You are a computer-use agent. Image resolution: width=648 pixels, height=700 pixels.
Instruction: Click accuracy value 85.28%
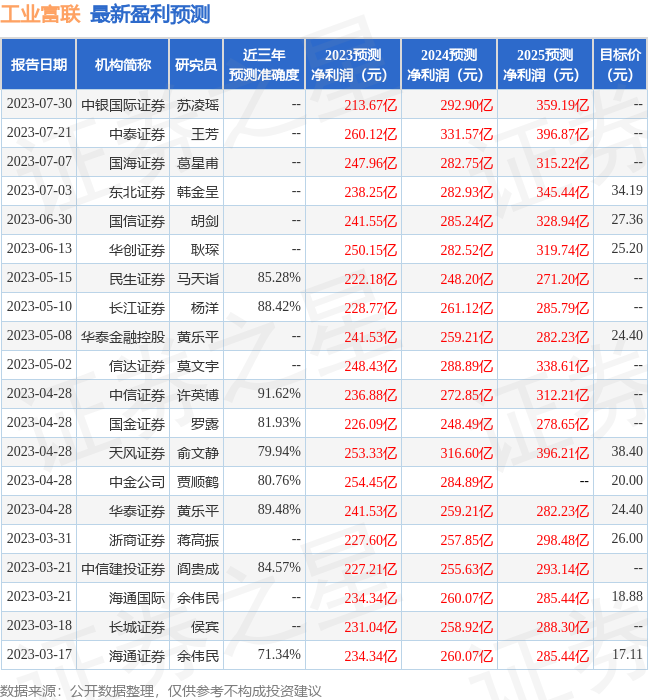coord(279,278)
